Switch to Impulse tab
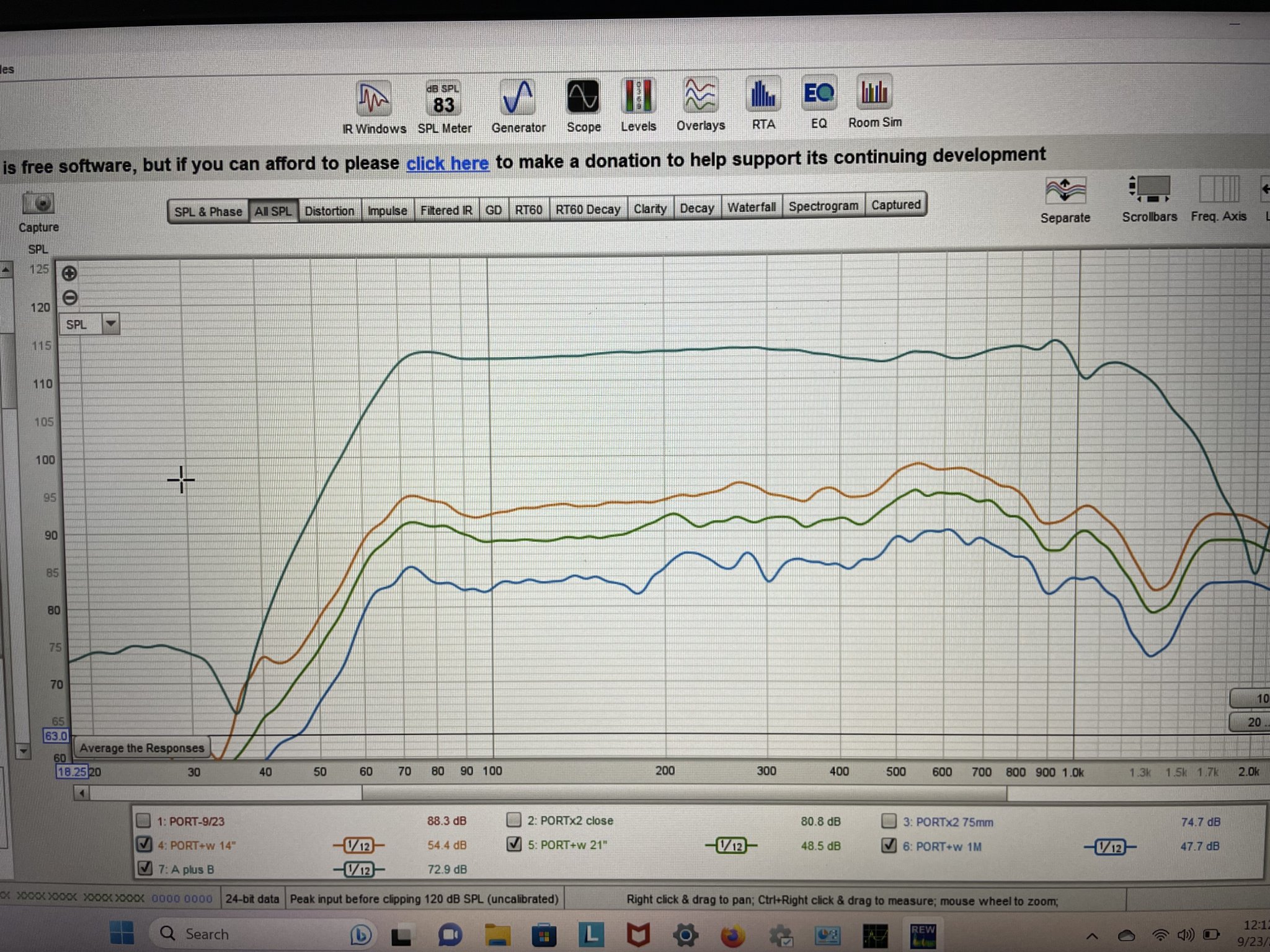The width and height of the screenshot is (1270, 952). 388,210
